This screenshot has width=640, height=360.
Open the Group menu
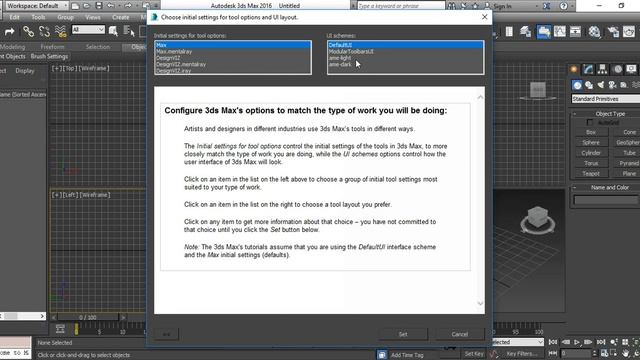(x=65, y=17)
